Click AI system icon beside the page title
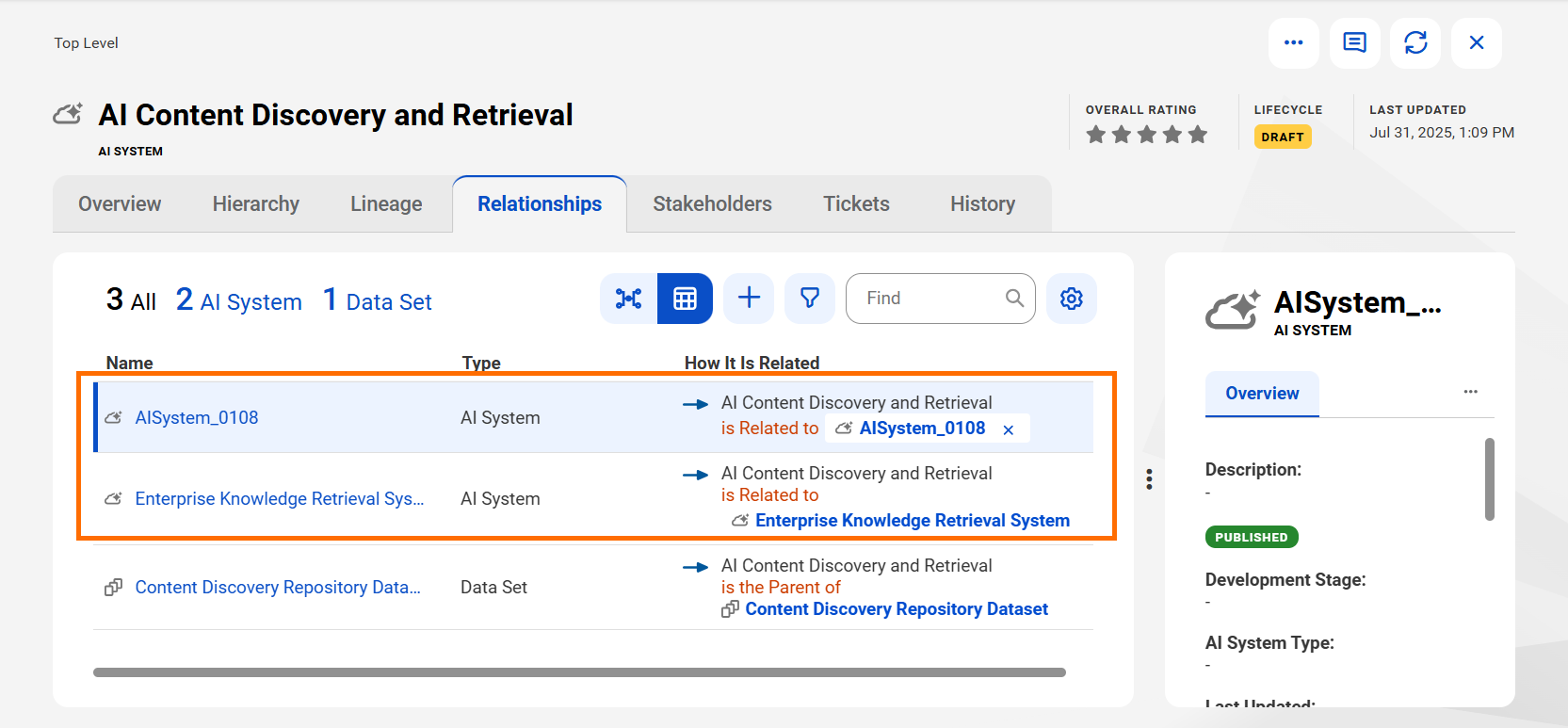Viewport: 1568px width, 728px height. point(68,114)
